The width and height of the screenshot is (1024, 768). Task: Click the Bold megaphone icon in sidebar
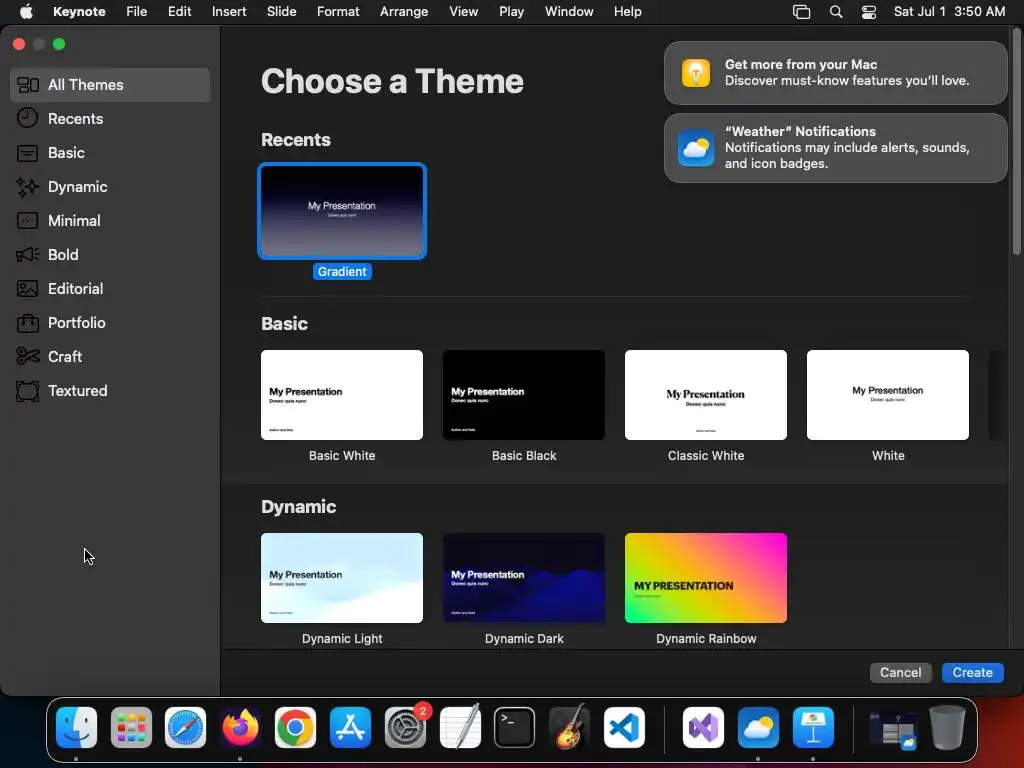coord(27,255)
